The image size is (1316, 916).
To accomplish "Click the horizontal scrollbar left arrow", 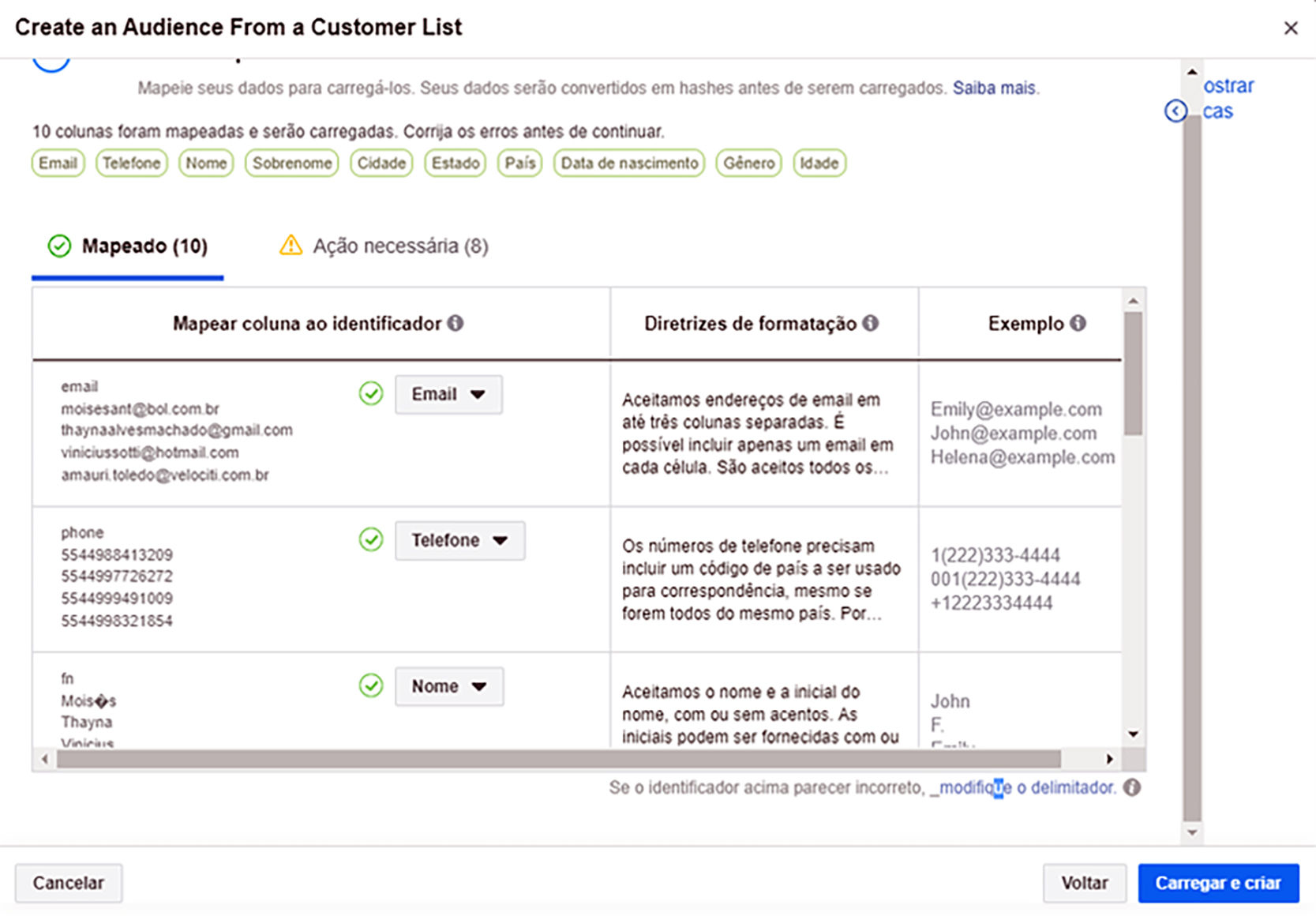I will tap(45, 759).
